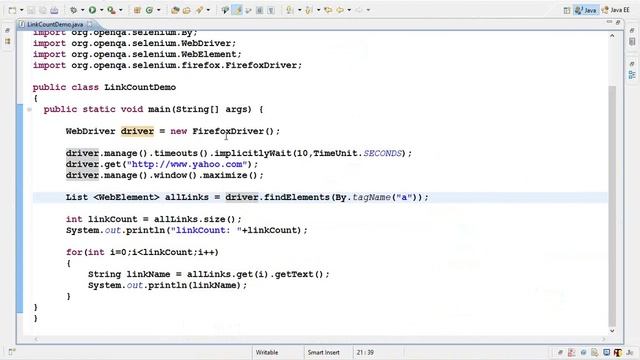Click the left sidebar Package Explorer icon
Image resolution: width=640 pixels, height=360 pixels.
(x=7, y=41)
